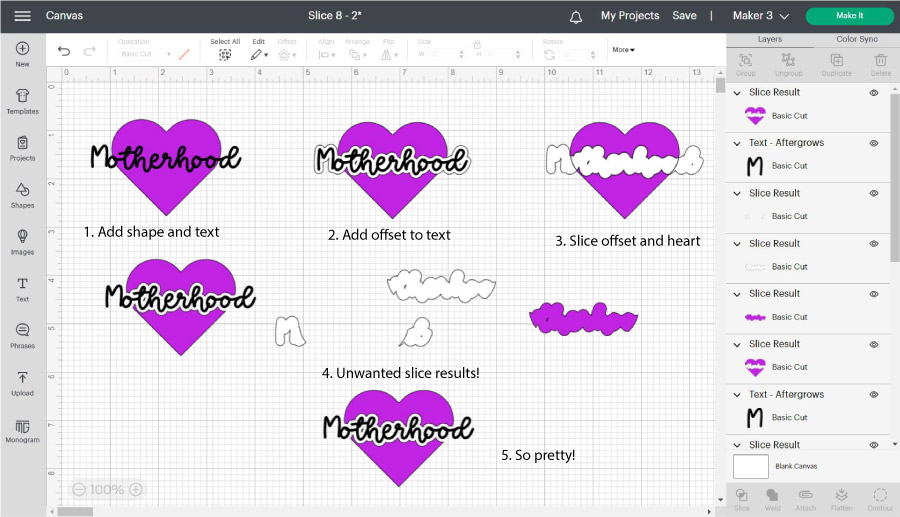Delete the selected layer

pyautogui.click(x=880, y=65)
